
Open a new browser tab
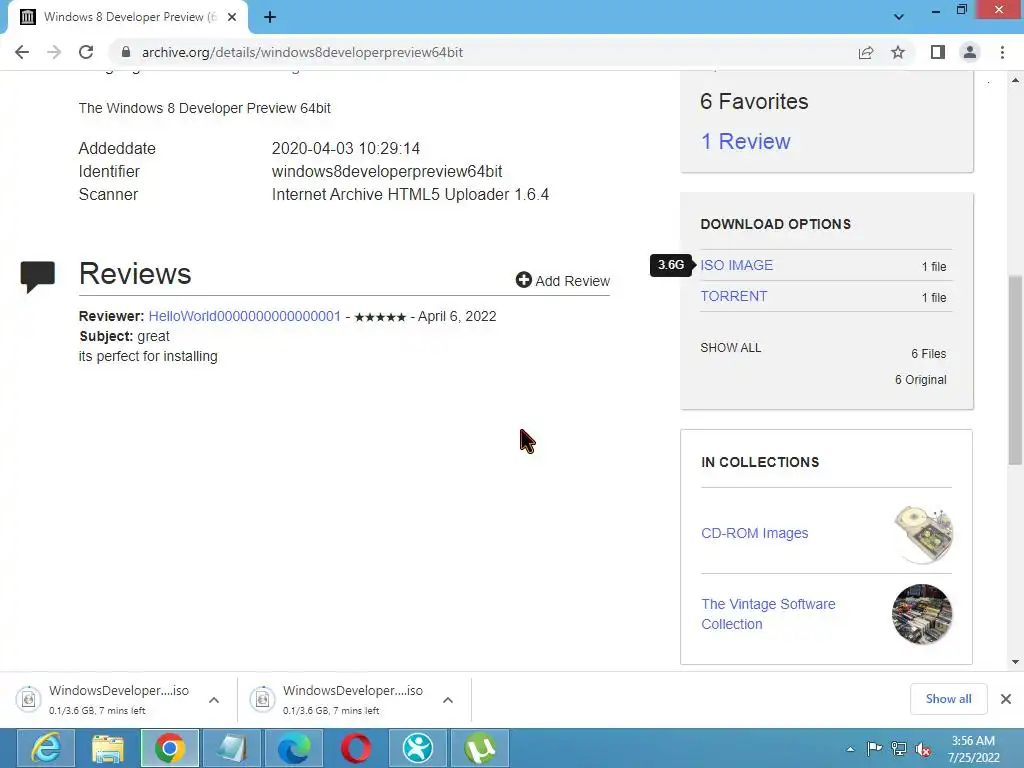point(270,17)
